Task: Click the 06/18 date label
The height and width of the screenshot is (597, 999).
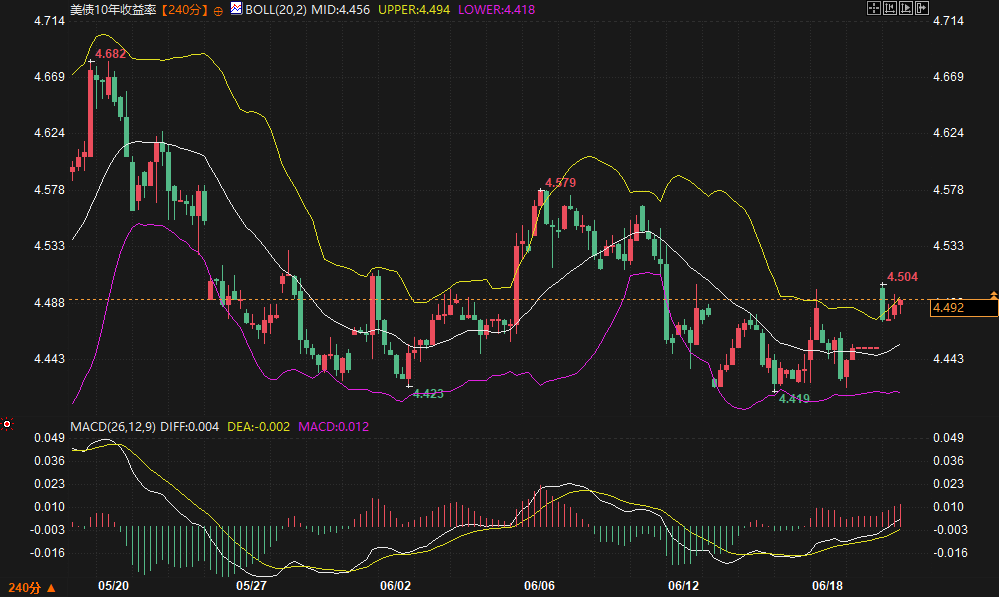Action: [828, 586]
